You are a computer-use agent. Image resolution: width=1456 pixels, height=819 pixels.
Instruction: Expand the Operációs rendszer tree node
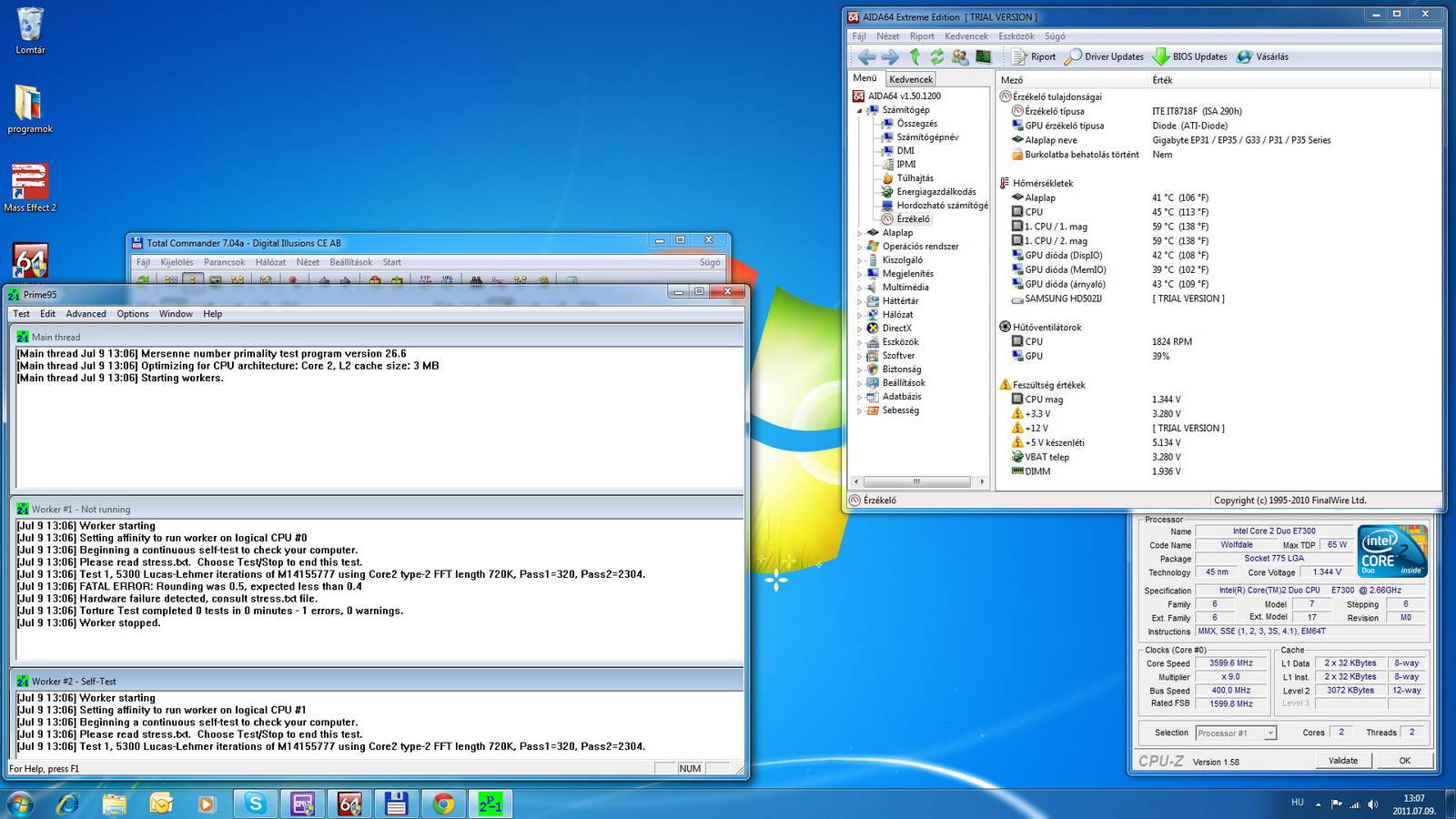[859, 247]
